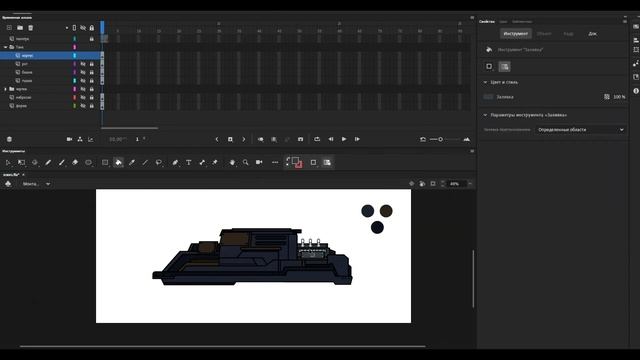Collapse the expanded Tank layer folder
The height and width of the screenshot is (360, 640).
pos(5,47)
